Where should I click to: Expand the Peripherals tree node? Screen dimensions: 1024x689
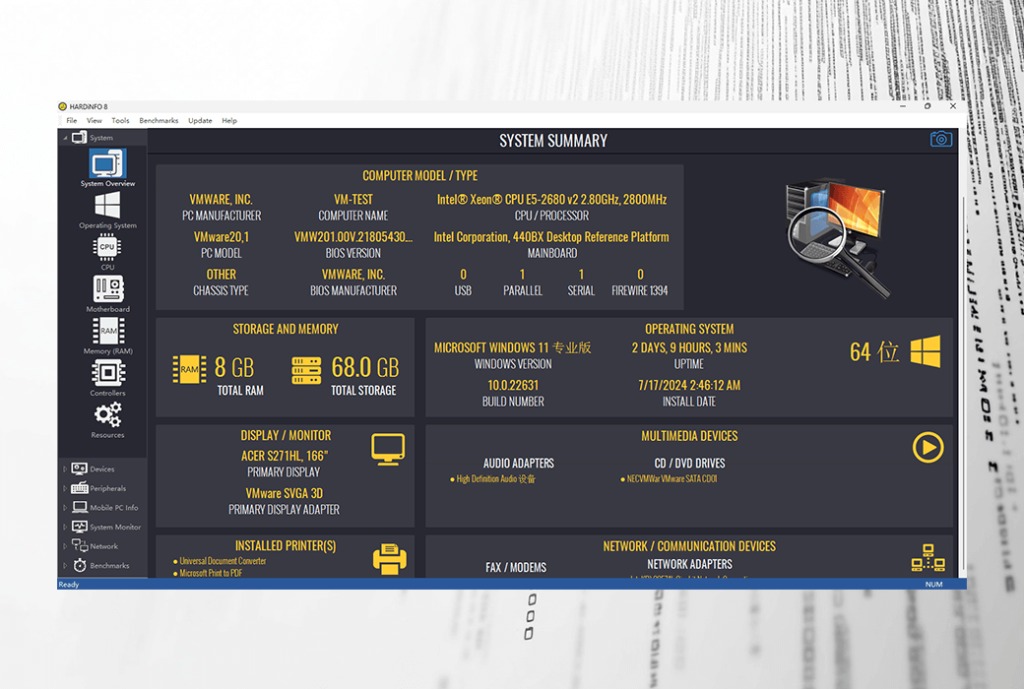(x=65, y=489)
